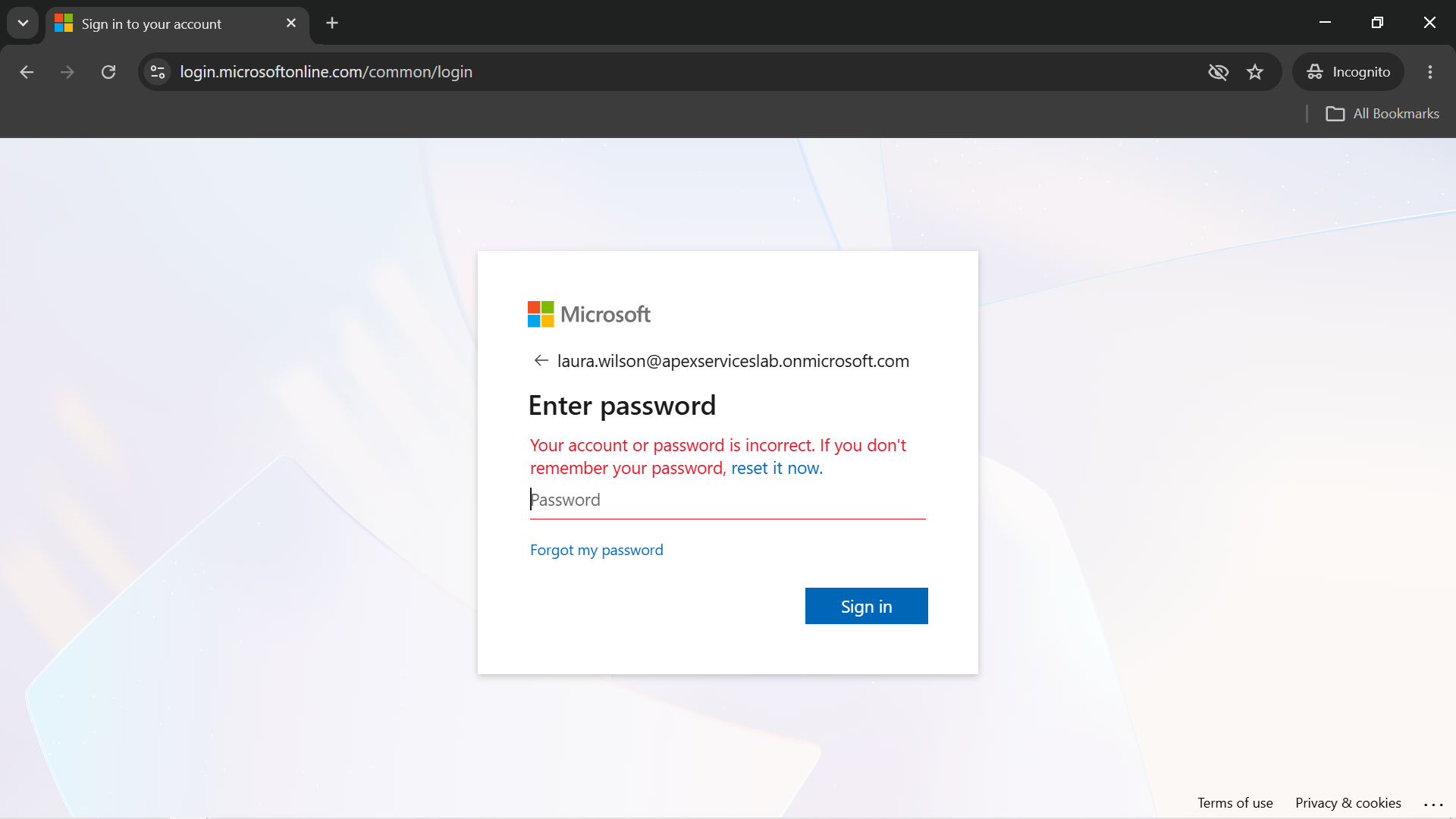This screenshot has height=819, width=1456.
Task: Expand the footer three-dot options
Action: click(x=1433, y=804)
